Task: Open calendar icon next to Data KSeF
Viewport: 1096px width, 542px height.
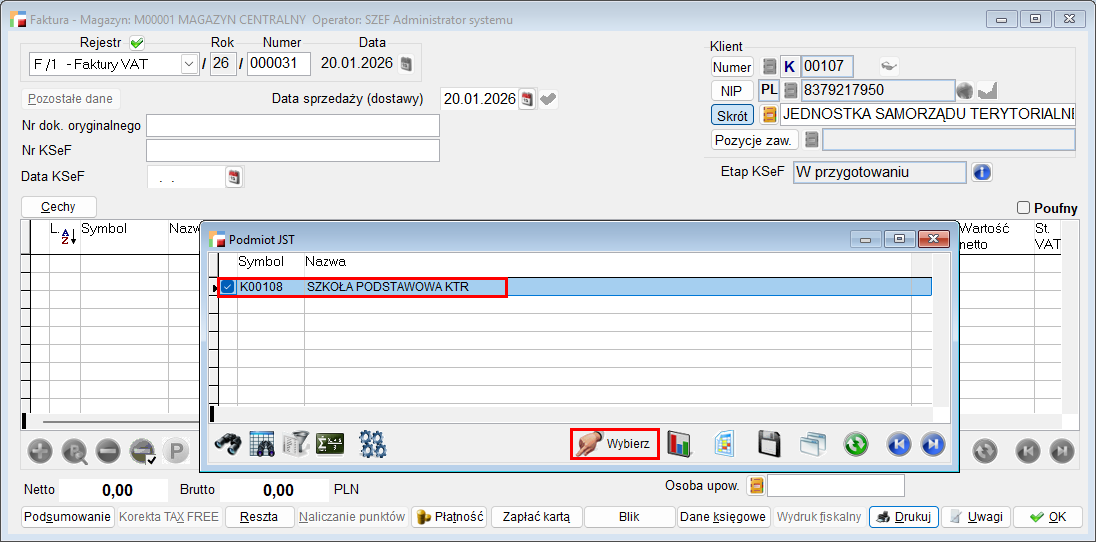Action: (235, 177)
